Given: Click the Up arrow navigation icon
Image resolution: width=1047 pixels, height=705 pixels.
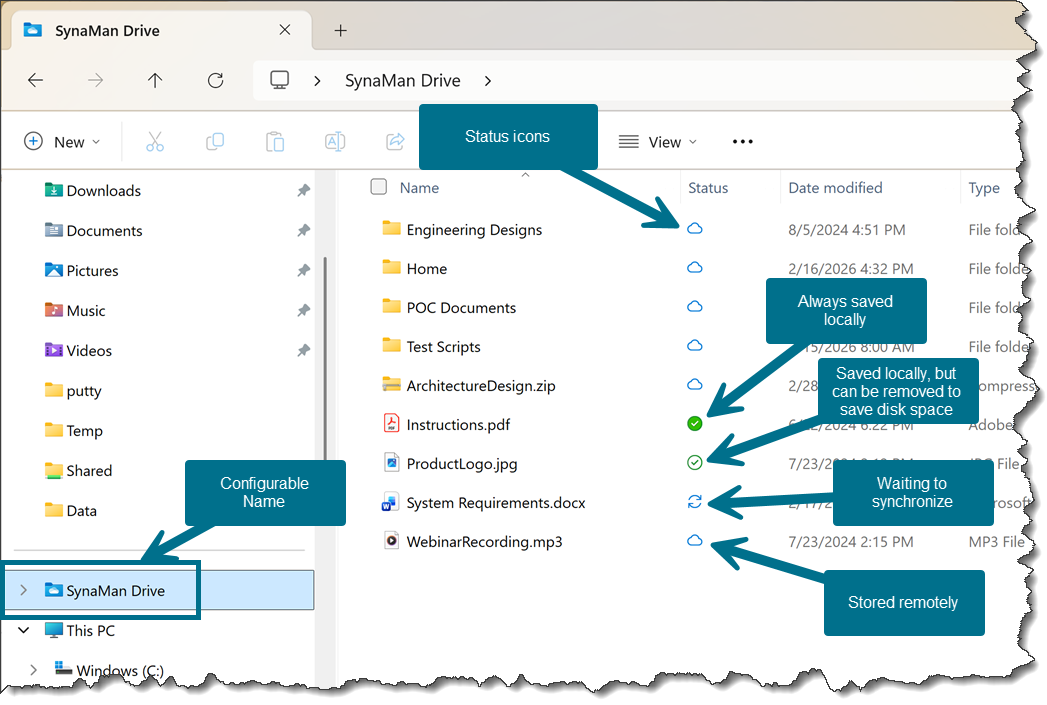Looking at the screenshot, I should point(155,81).
